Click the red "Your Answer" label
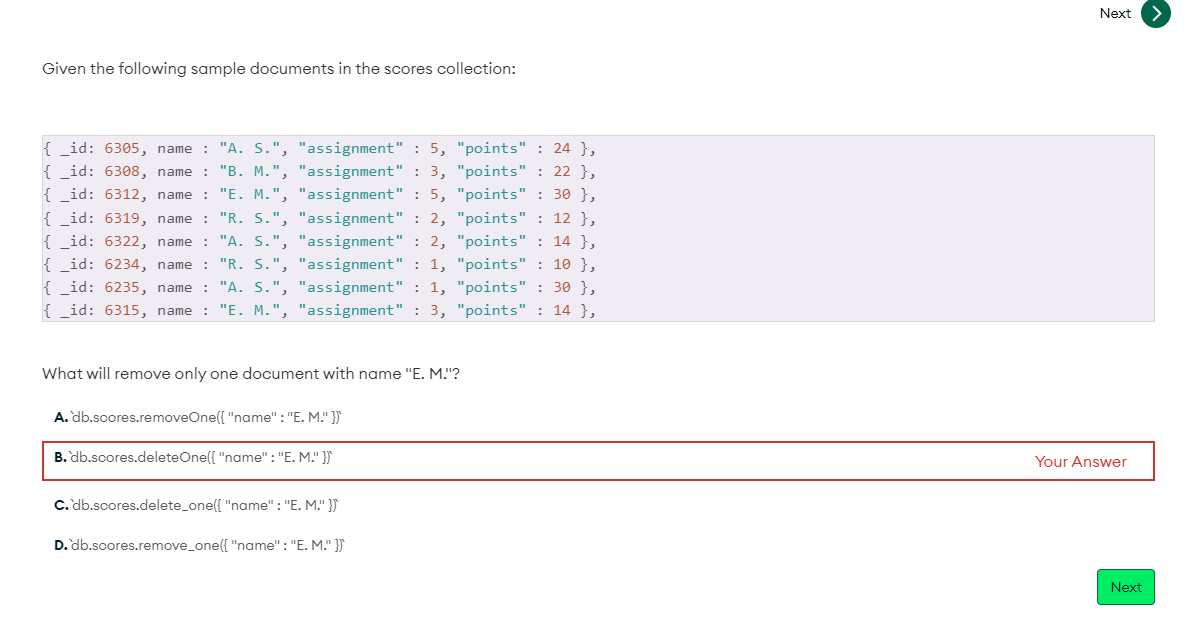 click(1080, 462)
